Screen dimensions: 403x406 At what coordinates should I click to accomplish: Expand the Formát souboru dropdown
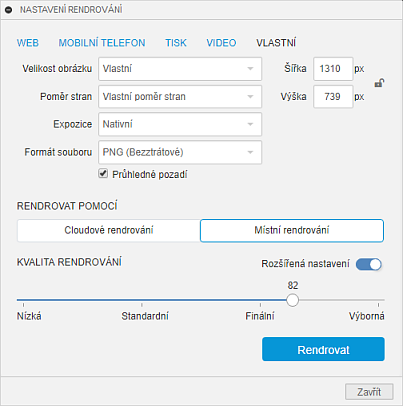[180, 152]
